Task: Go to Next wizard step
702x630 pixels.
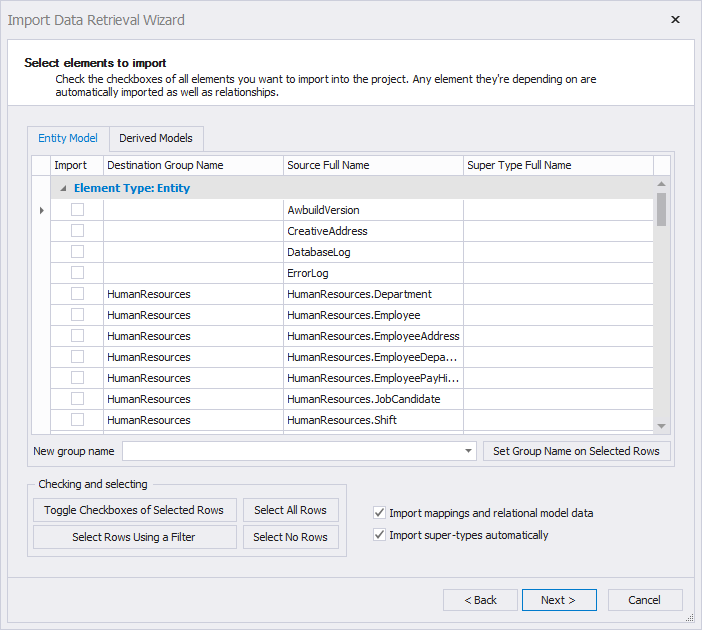Action: pos(558,600)
